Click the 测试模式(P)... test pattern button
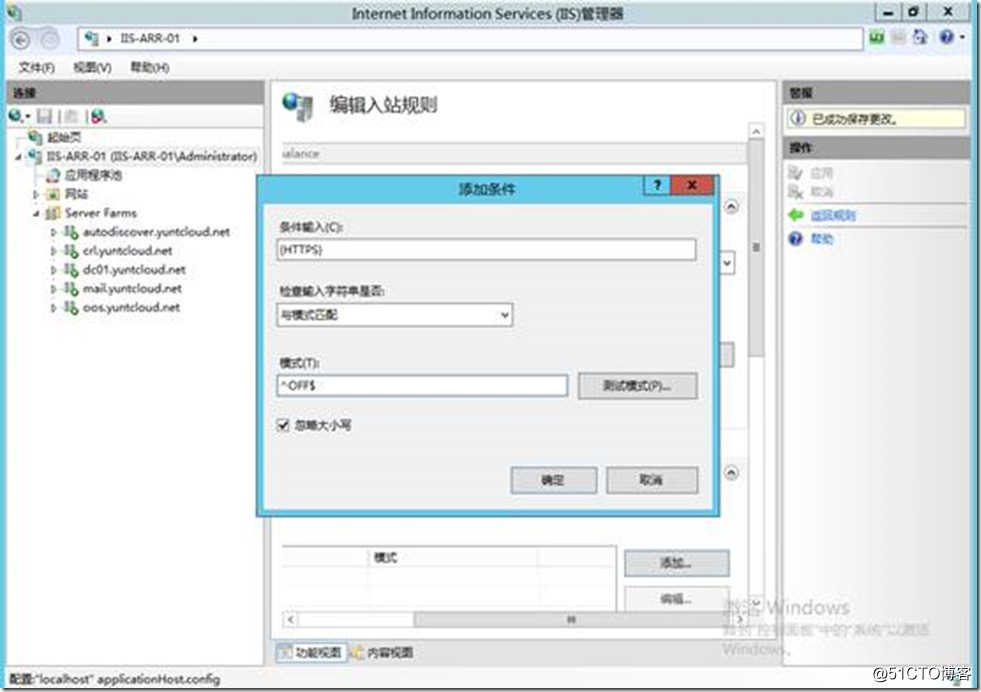The height and width of the screenshot is (692, 981). tap(637, 385)
